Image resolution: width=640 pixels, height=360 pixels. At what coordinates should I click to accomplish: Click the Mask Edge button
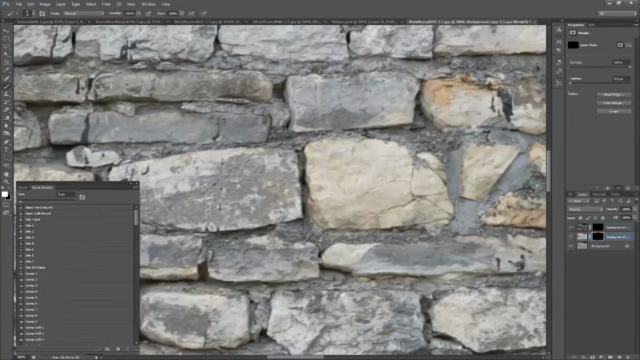coord(614,95)
